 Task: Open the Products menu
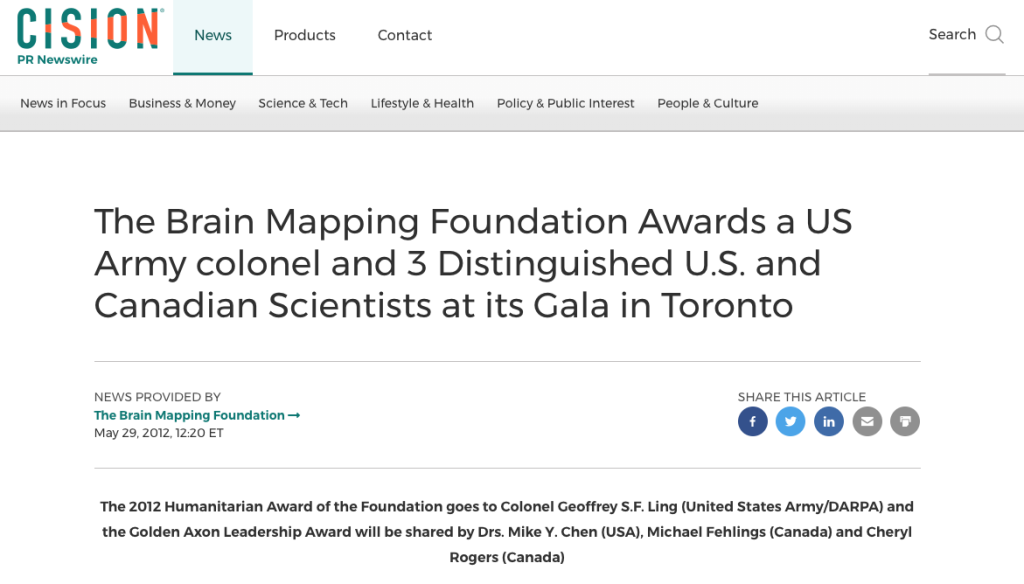pos(304,35)
